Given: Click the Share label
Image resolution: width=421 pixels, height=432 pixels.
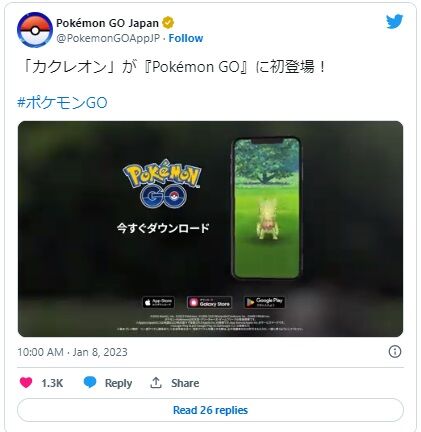Looking at the screenshot, I should (185, 383).
